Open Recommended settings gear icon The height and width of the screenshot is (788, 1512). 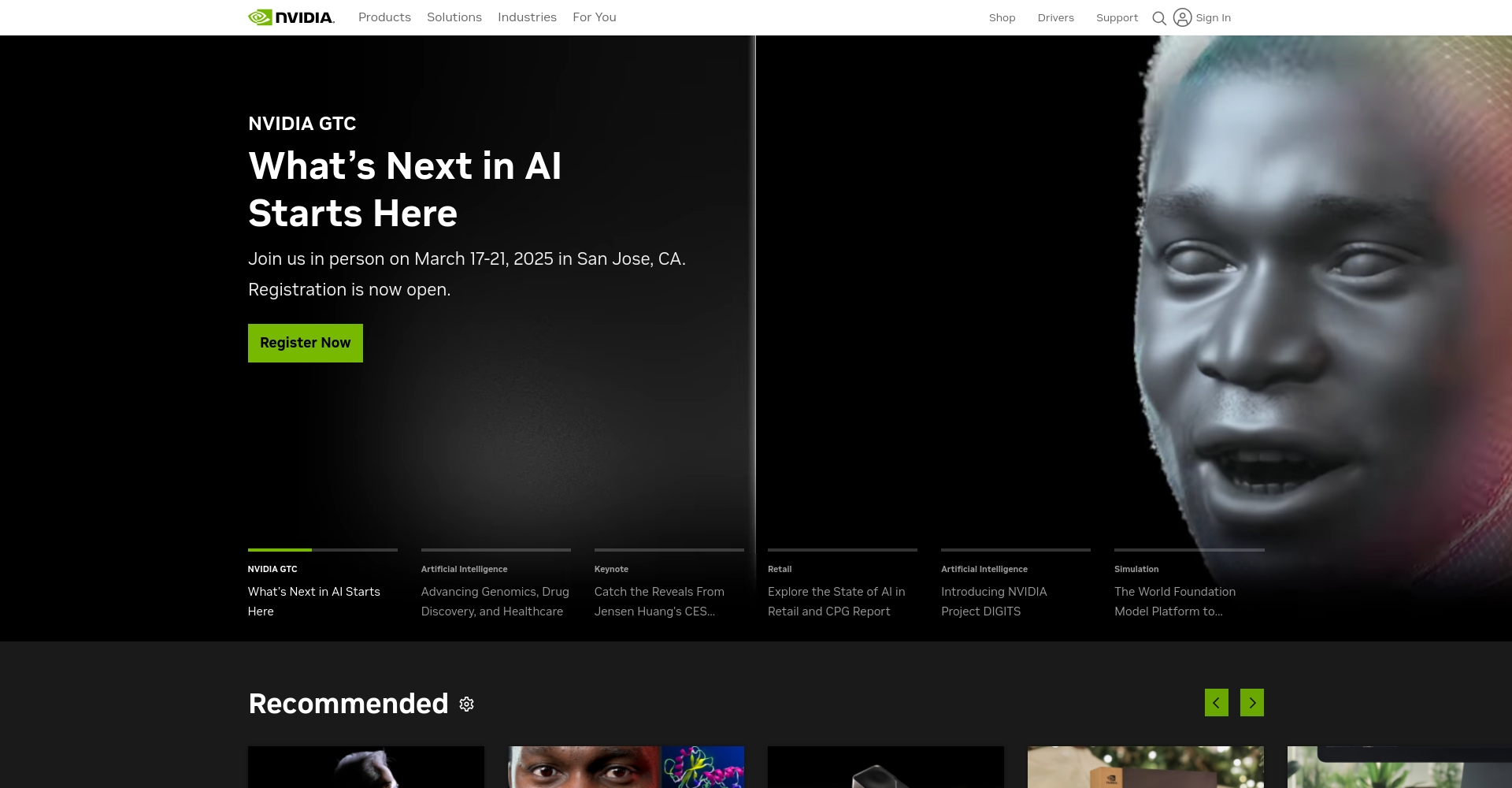click(x=467, y=704)
